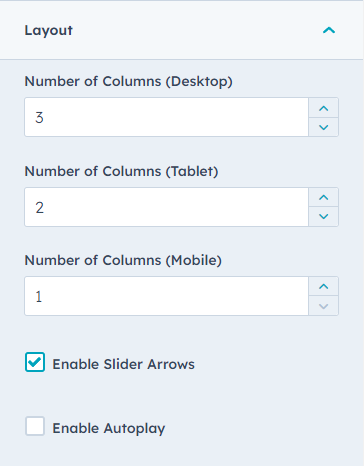Click the value 3 in the Desktop field

click(x=39, y=118)
